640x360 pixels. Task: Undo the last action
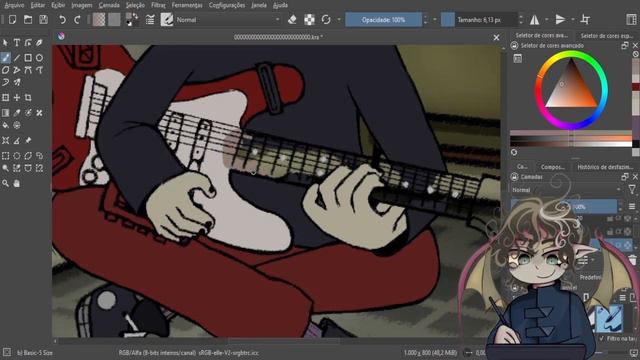(x=62, y=20)
